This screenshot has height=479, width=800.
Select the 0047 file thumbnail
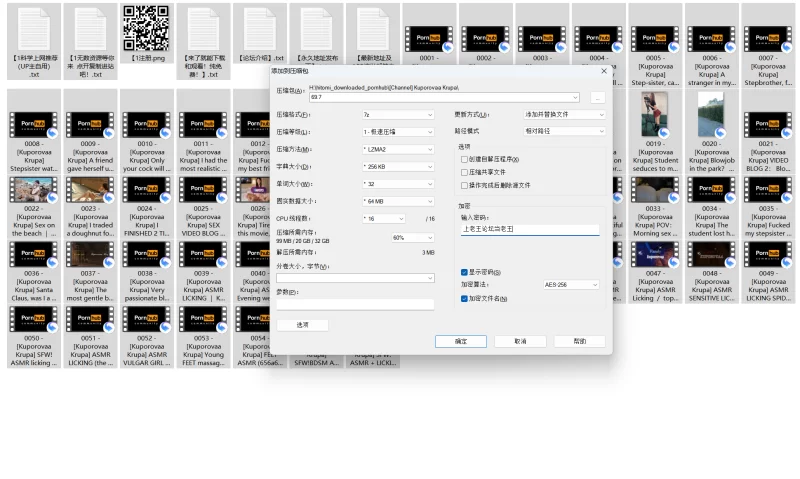655,255
